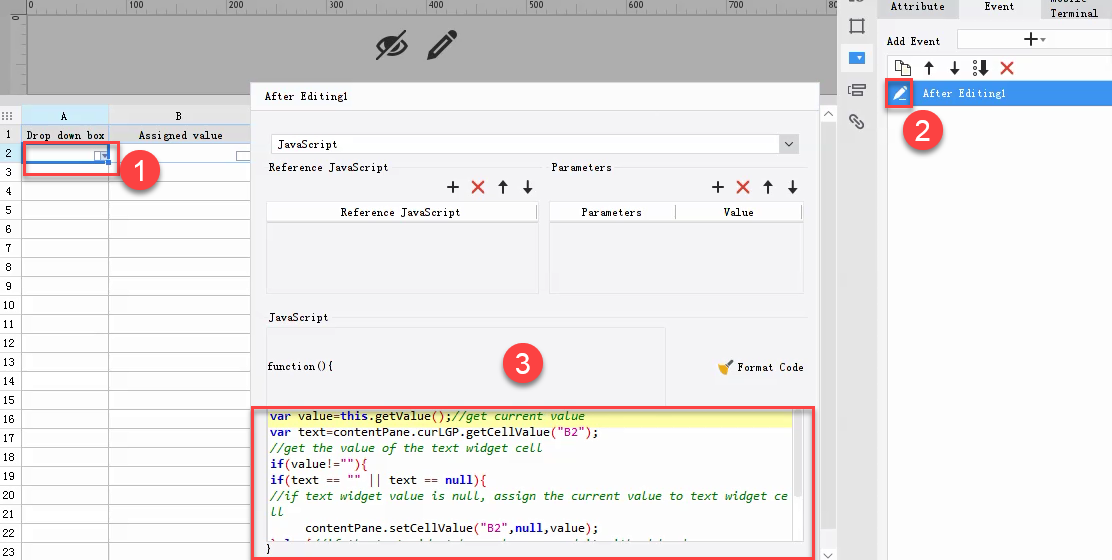Move event up in the event list
This screenshot has height=560, width=1112.
(929, 68)
